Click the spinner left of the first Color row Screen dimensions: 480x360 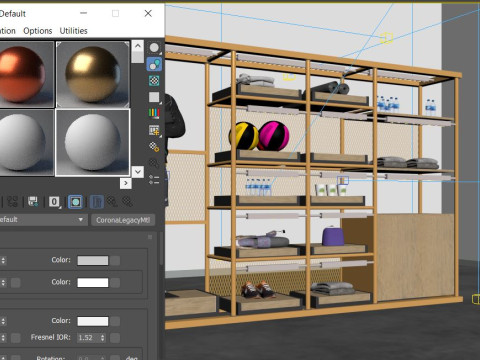point(3,260)
